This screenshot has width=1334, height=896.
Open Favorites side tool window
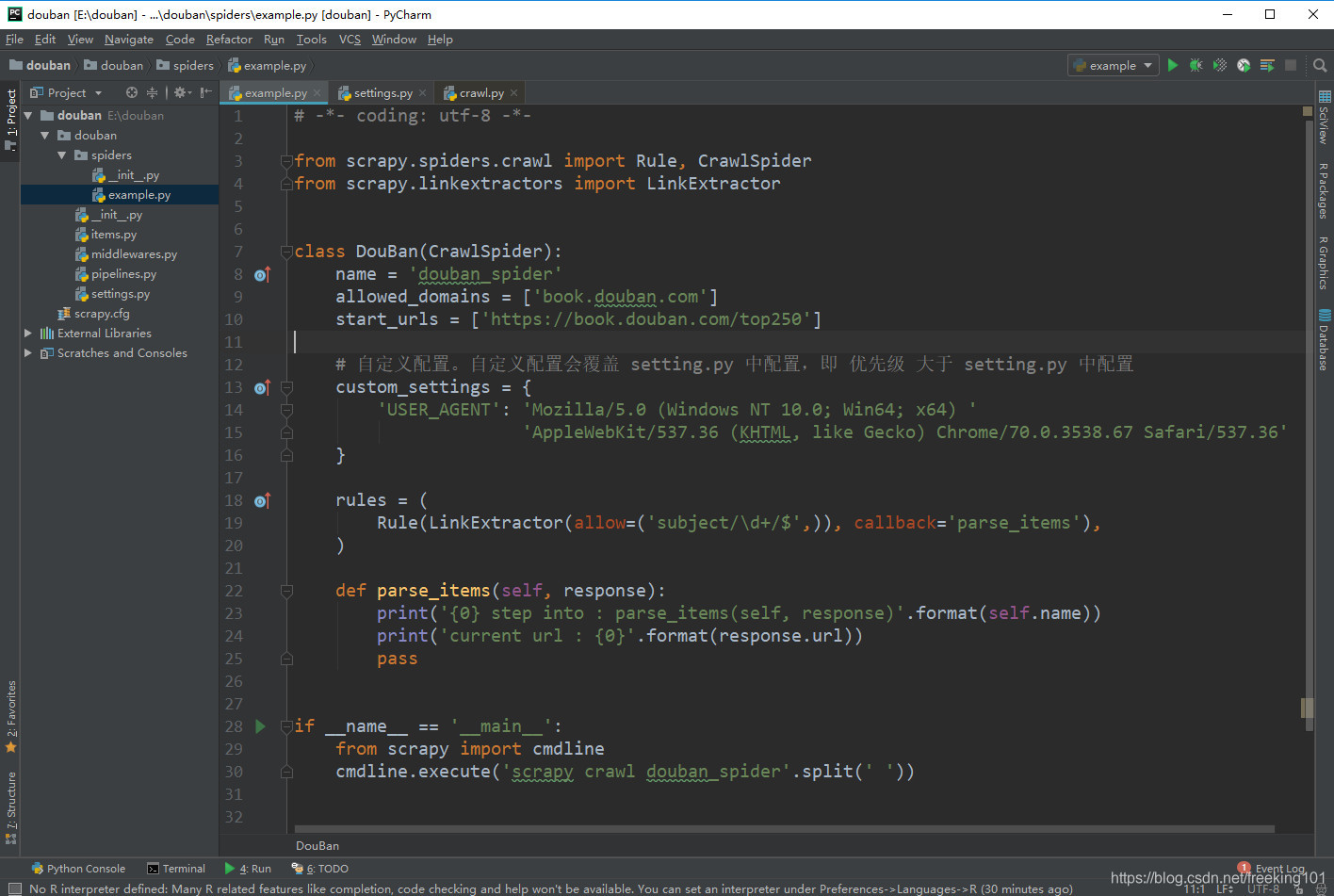(10, 716)
